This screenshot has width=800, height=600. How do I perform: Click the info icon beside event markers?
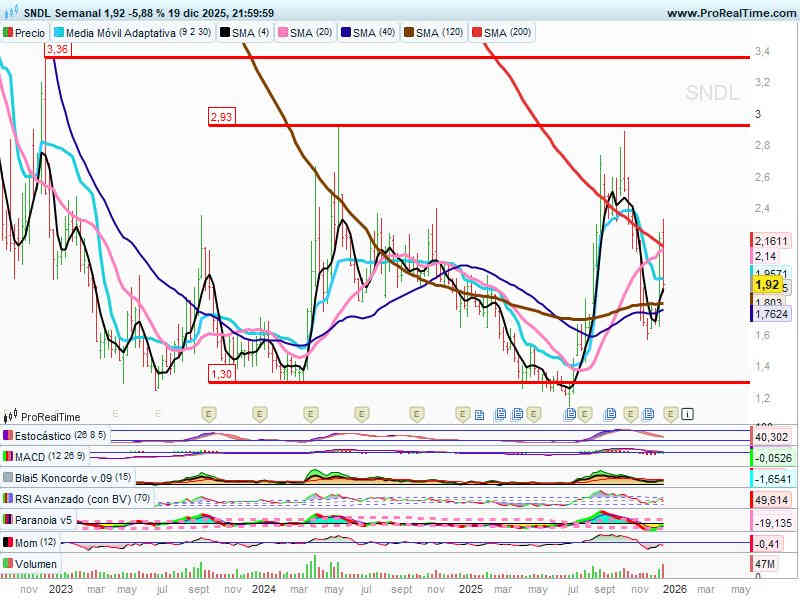(x=688, y=413)
